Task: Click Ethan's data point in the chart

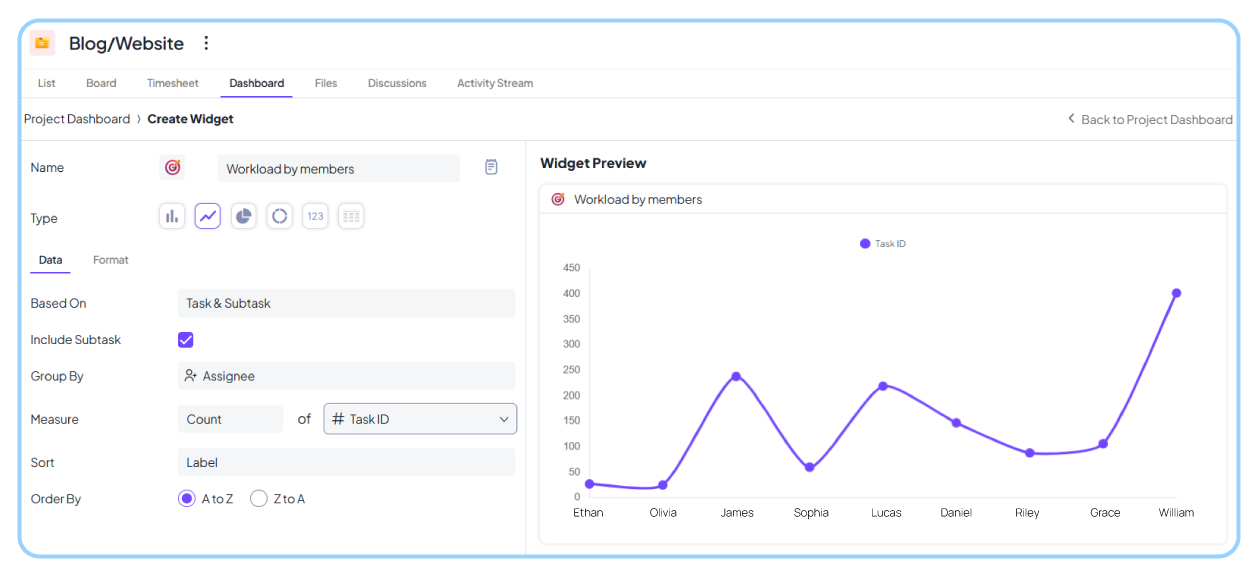Action: pyautogui.click(x=589, y=484)
